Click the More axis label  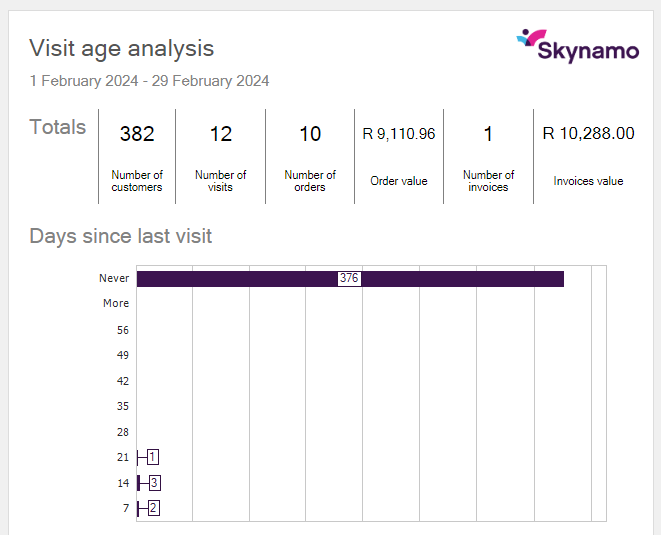pos(116,303)
